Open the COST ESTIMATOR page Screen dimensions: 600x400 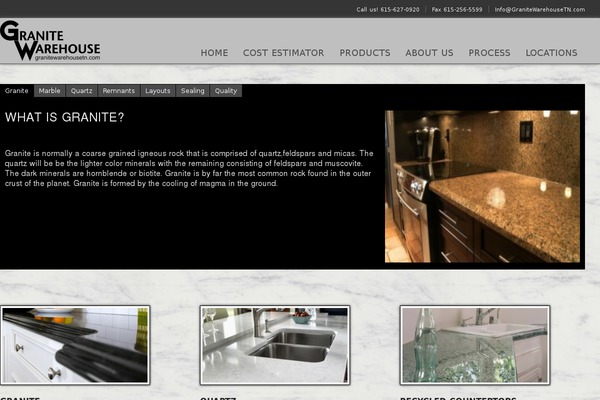284,53
